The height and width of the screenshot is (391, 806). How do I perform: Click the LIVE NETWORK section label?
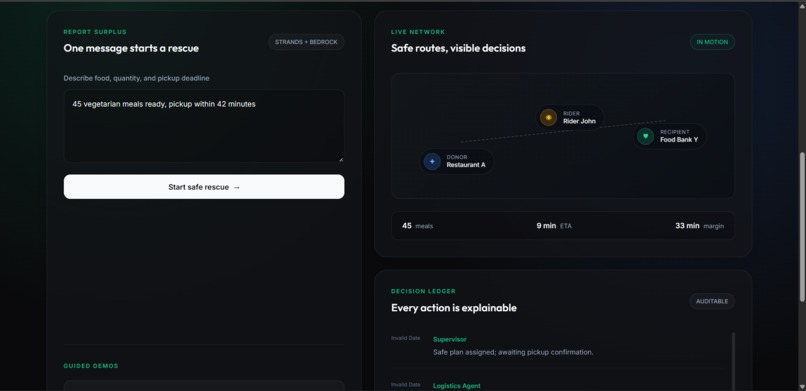418,32
